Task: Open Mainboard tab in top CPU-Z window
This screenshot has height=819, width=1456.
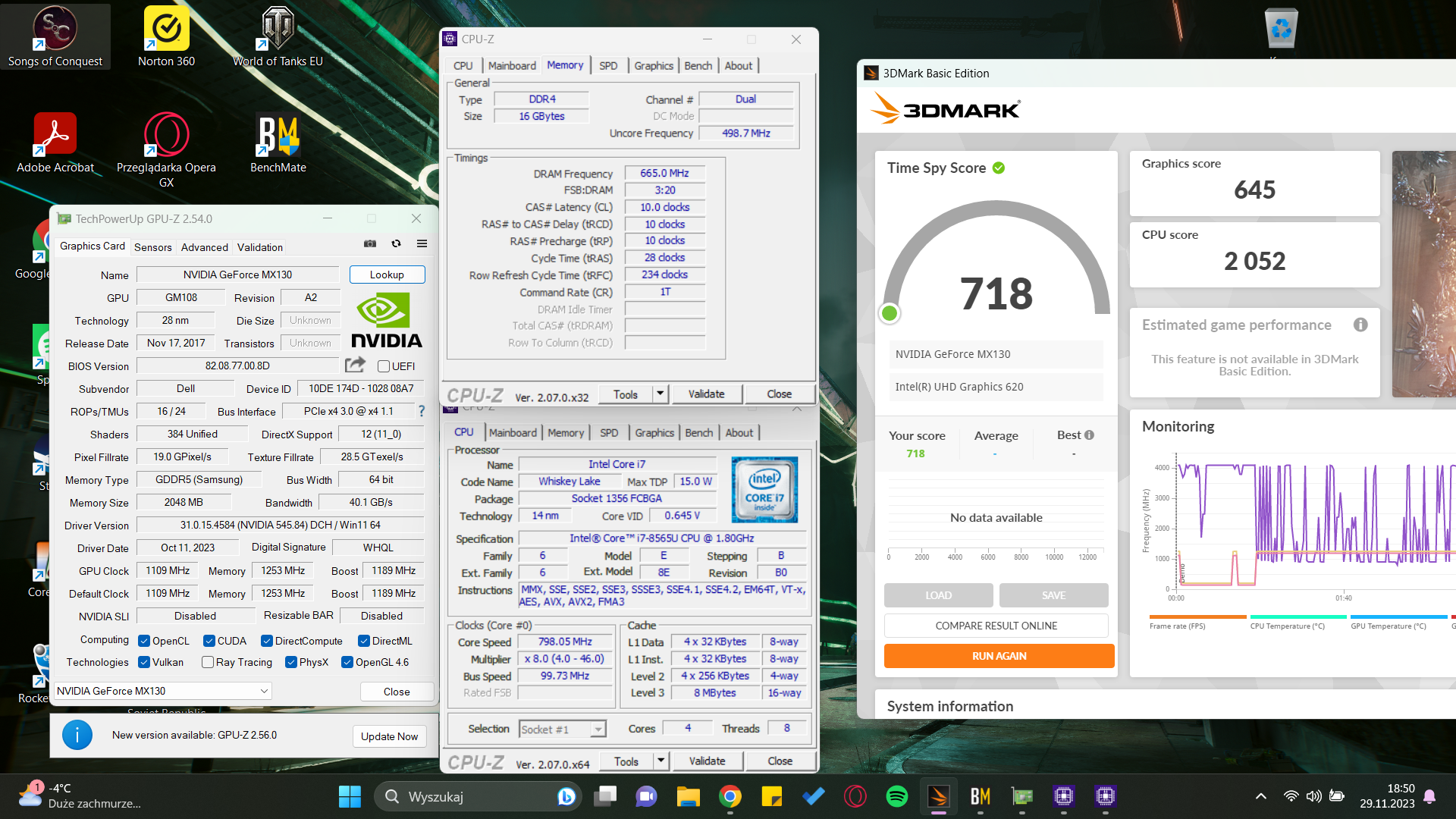Action: (512, 66)
